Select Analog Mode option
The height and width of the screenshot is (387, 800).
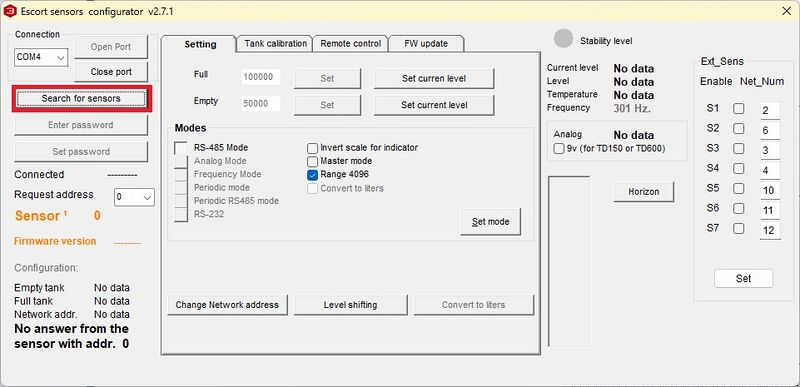coord(182,161)
